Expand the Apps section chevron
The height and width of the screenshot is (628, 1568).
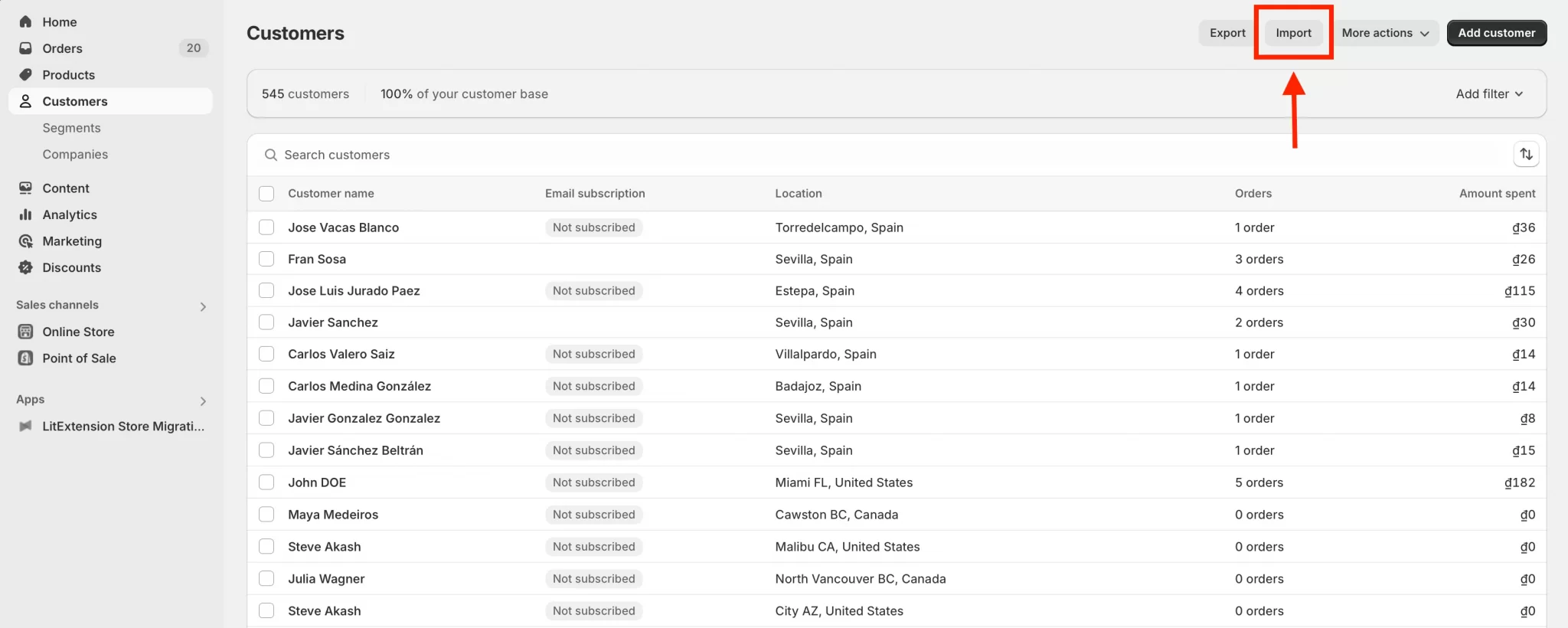click(203, 401)
